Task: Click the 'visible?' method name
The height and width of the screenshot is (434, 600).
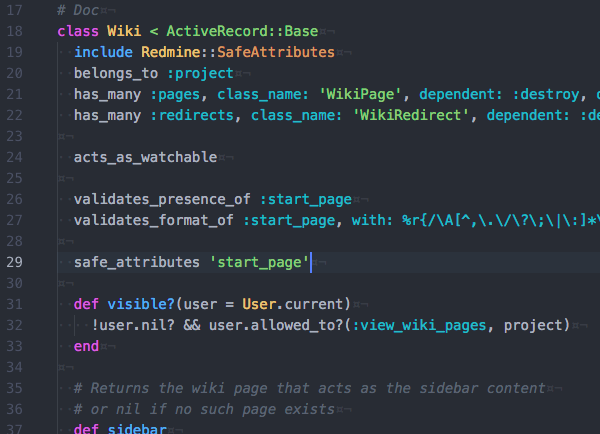Action: tap(141, 305)
